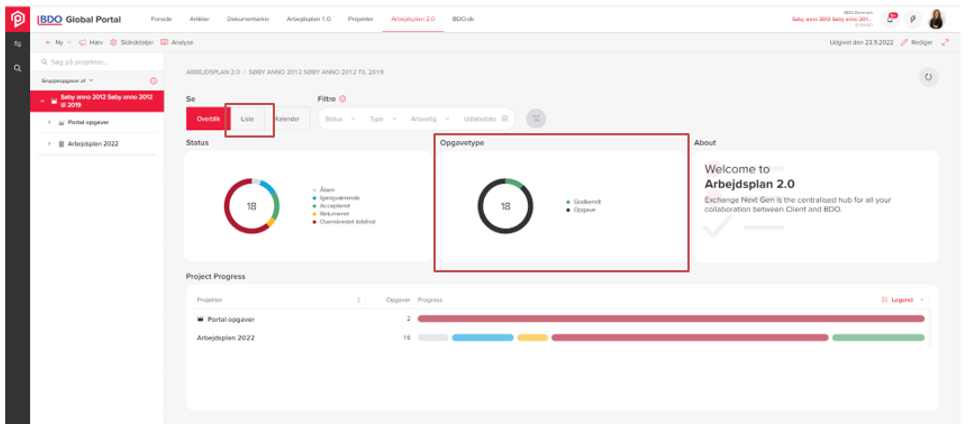
Task: Sort by the Projekter column sort arrows
Action: (358, 300)
